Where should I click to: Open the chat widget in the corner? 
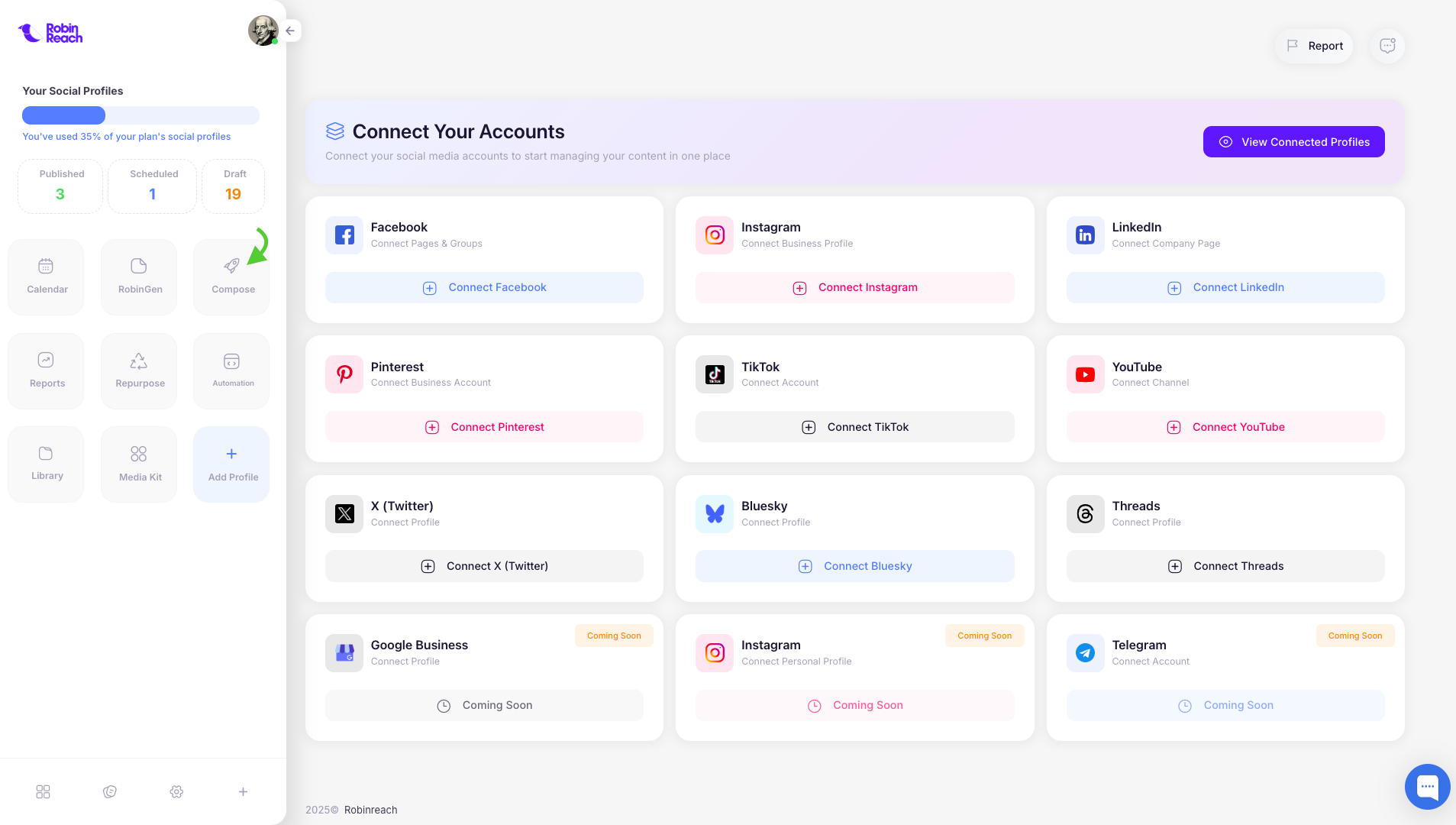pos(1427,786)
